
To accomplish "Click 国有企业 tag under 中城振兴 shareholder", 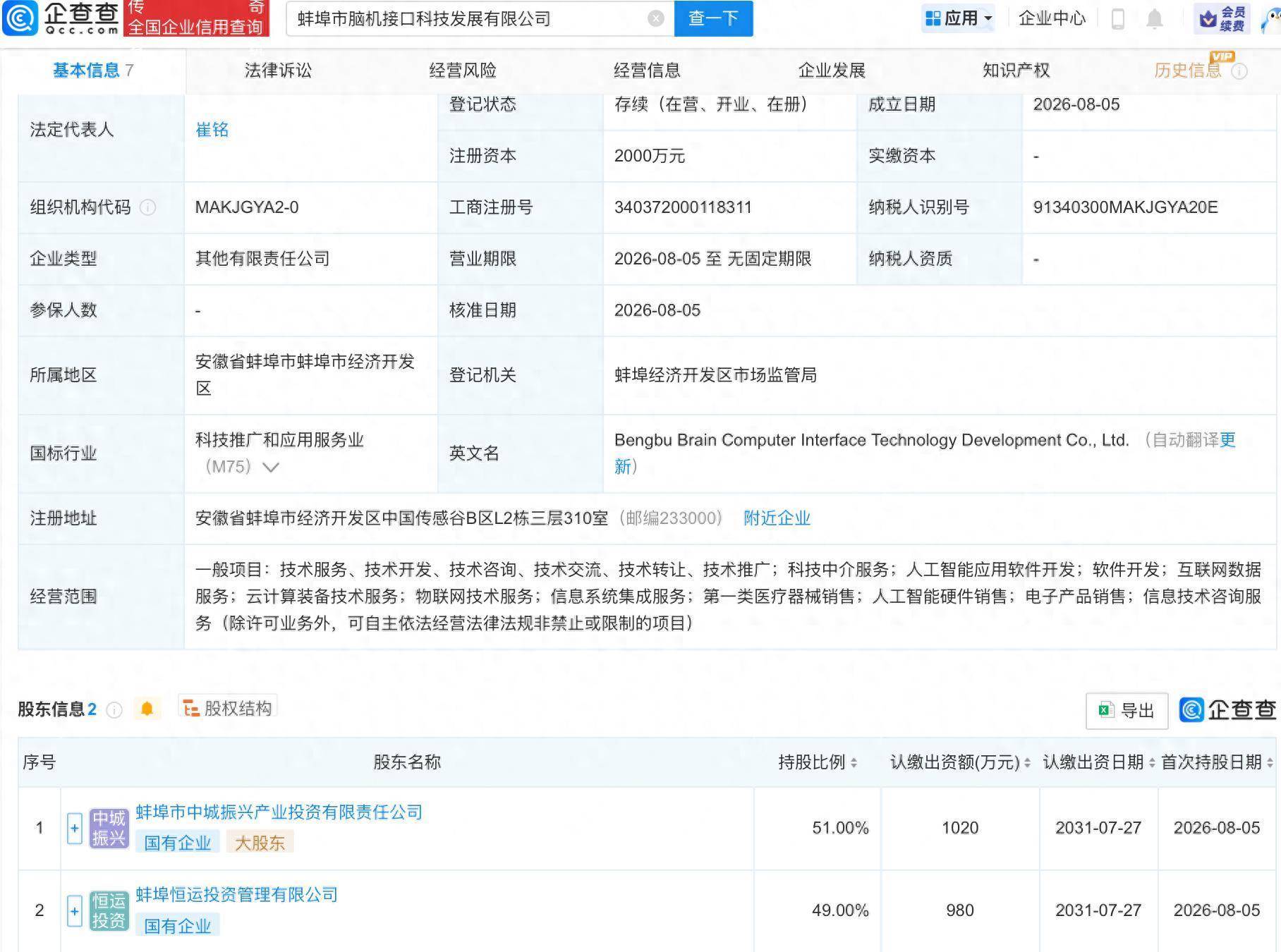I will click(178, 843).
